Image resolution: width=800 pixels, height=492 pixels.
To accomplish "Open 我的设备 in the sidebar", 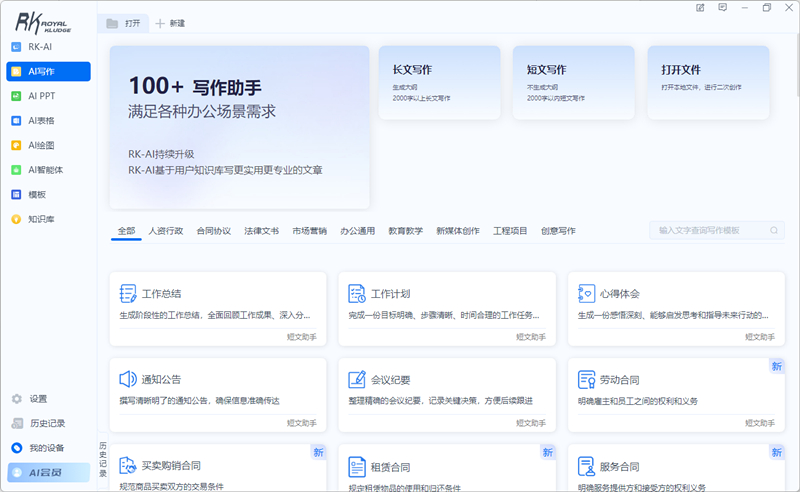I will coord(38,448).
